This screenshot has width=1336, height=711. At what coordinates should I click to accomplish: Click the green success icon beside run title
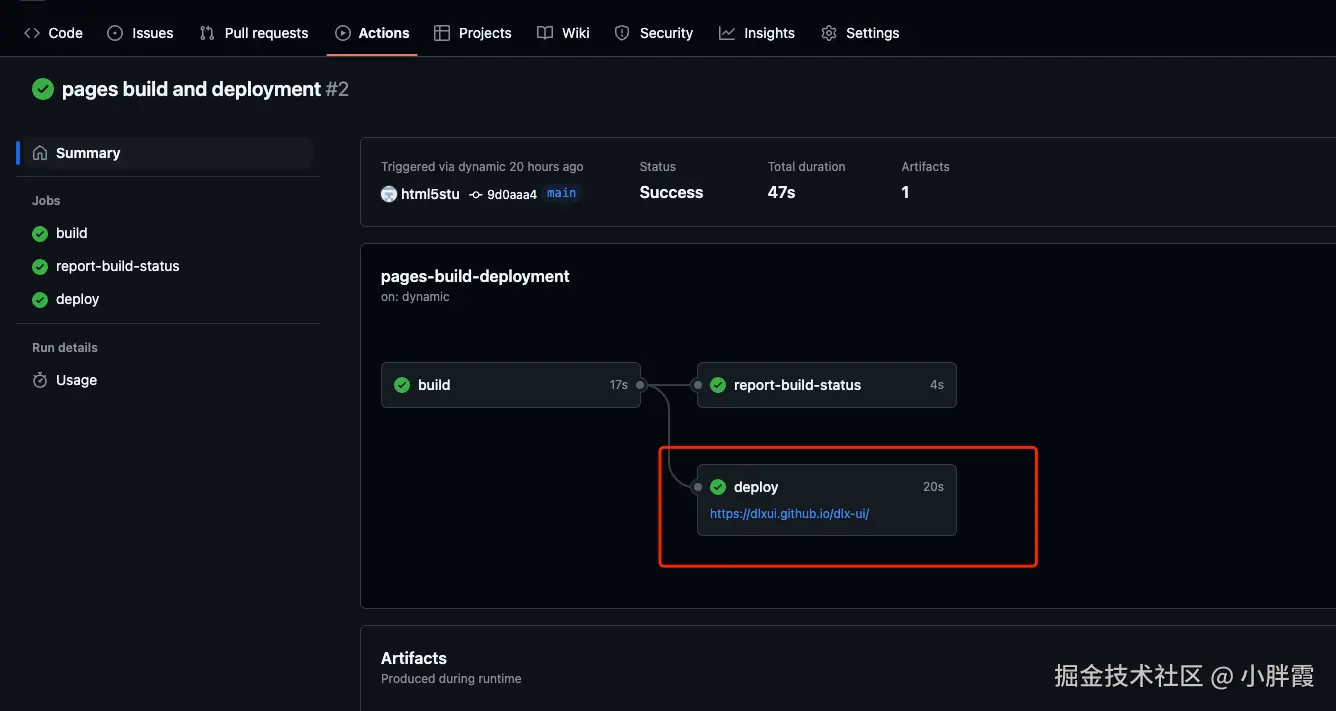(43, 89)
